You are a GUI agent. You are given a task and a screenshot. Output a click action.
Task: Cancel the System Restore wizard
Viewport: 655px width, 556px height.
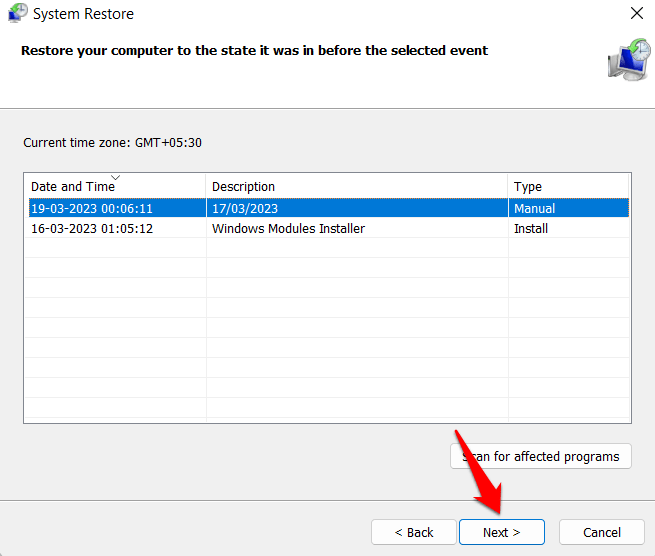tap(601, 532)
